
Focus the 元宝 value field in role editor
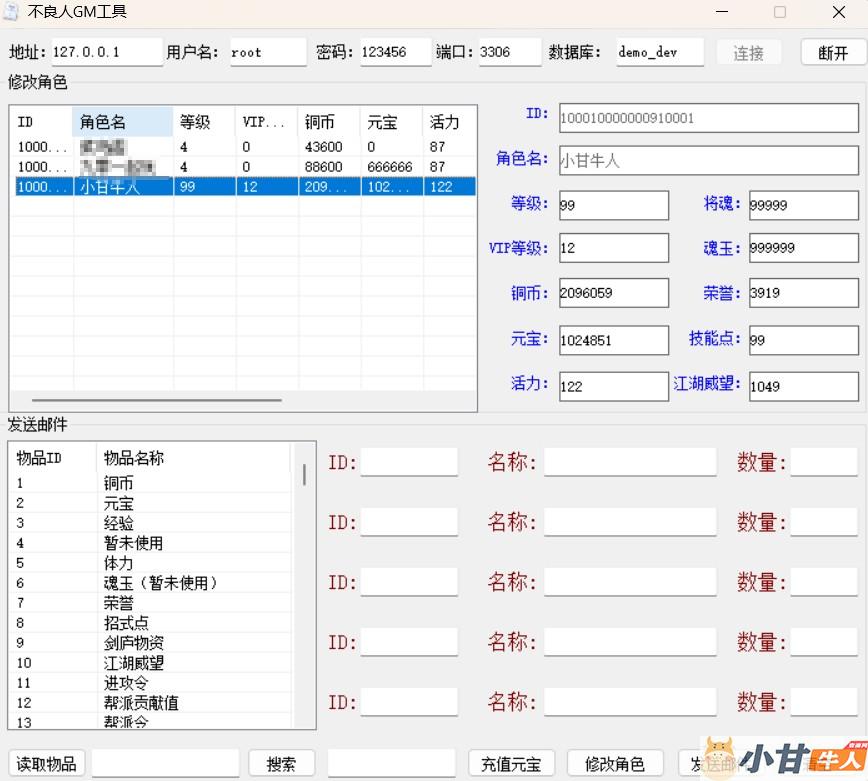(x=613, y=340)
